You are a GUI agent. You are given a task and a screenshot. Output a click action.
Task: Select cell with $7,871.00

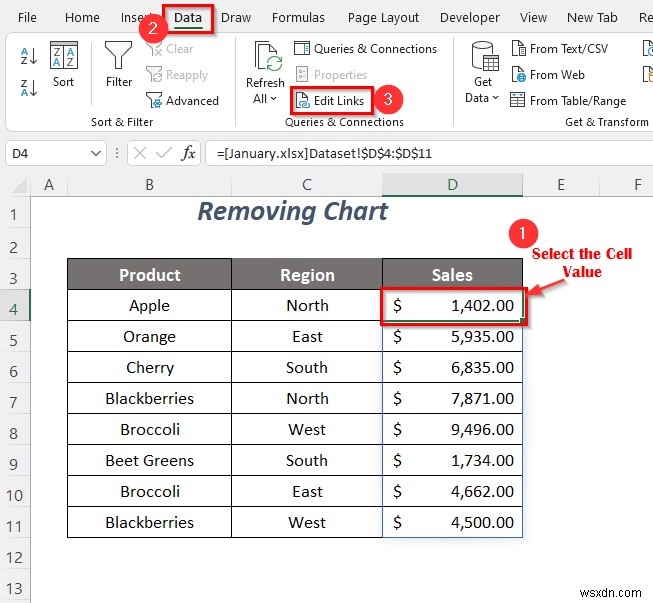[x=452, y=399]
